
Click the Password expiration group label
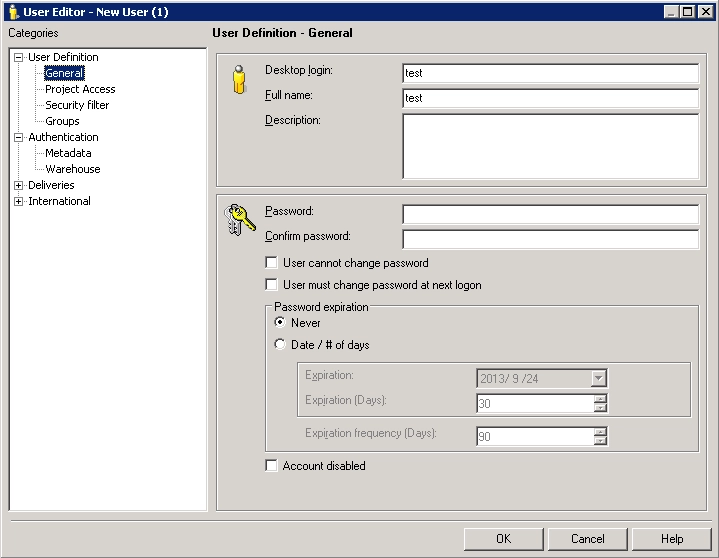(x=321, y=307)
